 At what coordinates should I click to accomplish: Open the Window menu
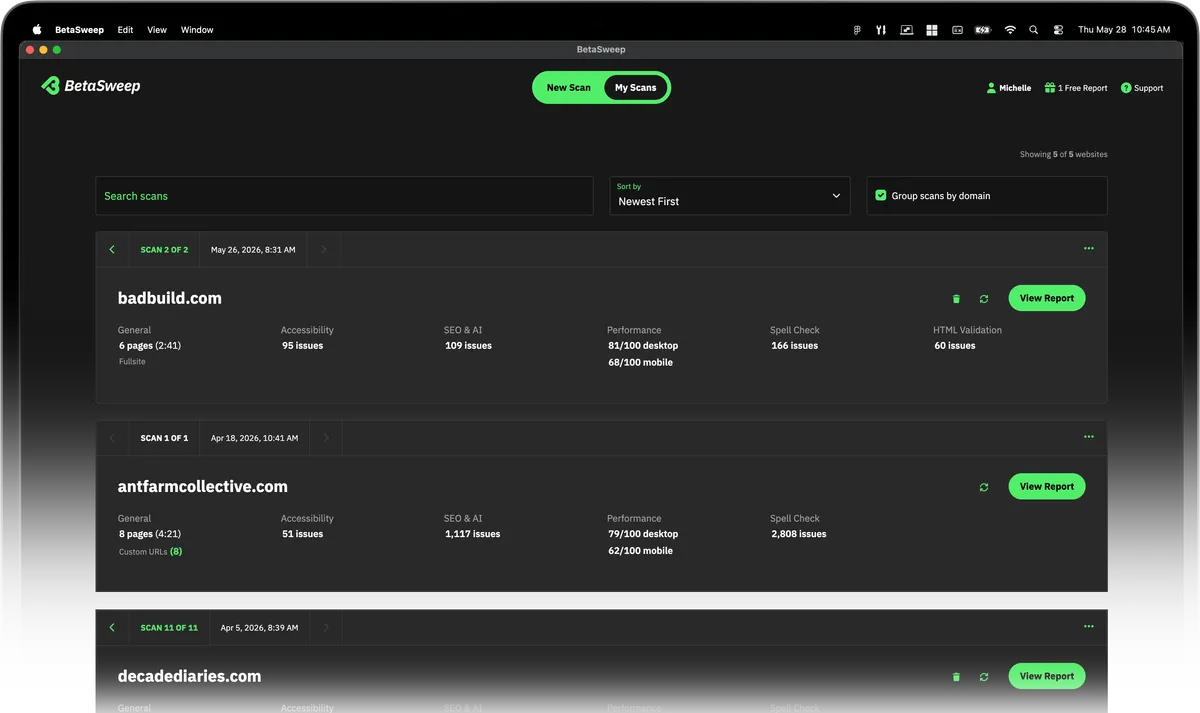pyautogui.click(x=197, y=30)
